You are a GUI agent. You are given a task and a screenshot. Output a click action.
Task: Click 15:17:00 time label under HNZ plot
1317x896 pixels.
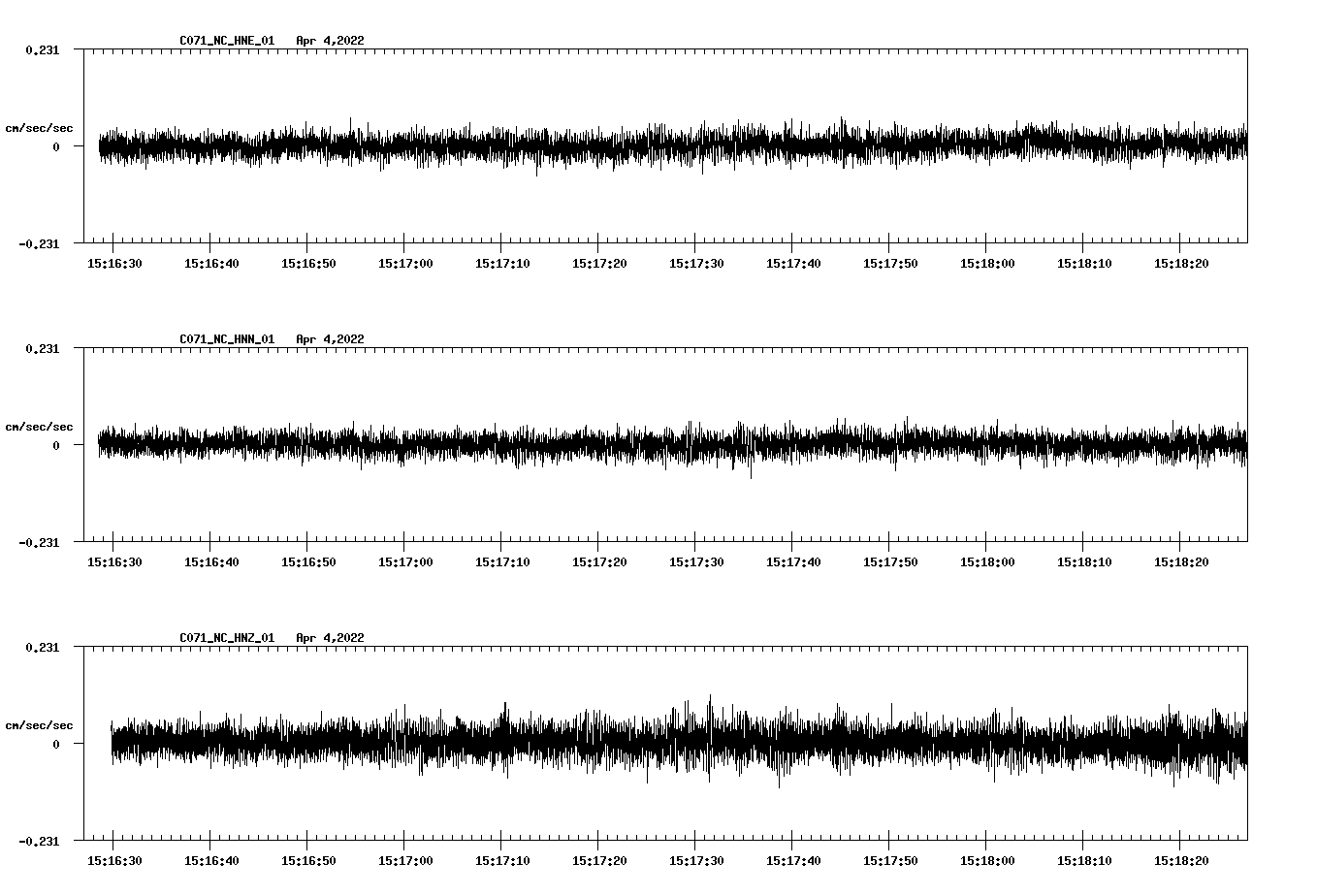tap(405, 861)
